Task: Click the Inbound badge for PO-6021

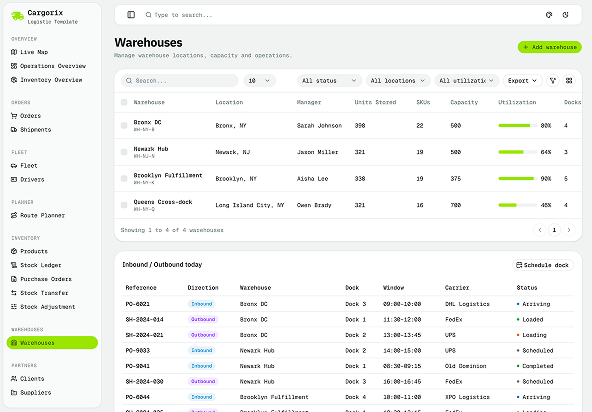Action: coord(202,304)
